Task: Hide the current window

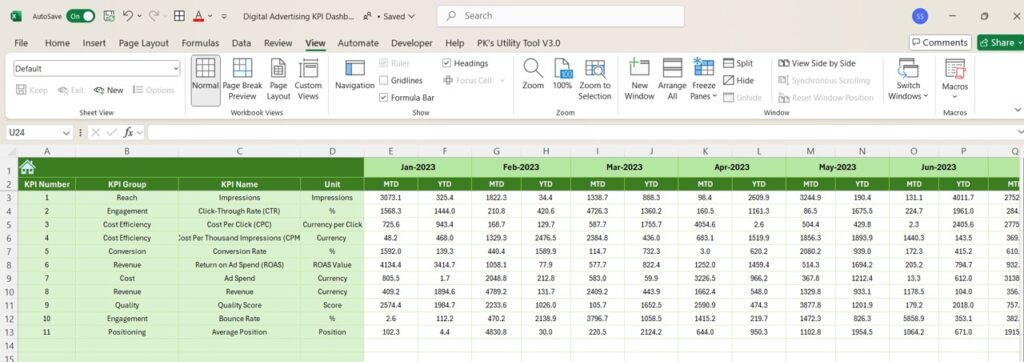Action: point(738,80)
